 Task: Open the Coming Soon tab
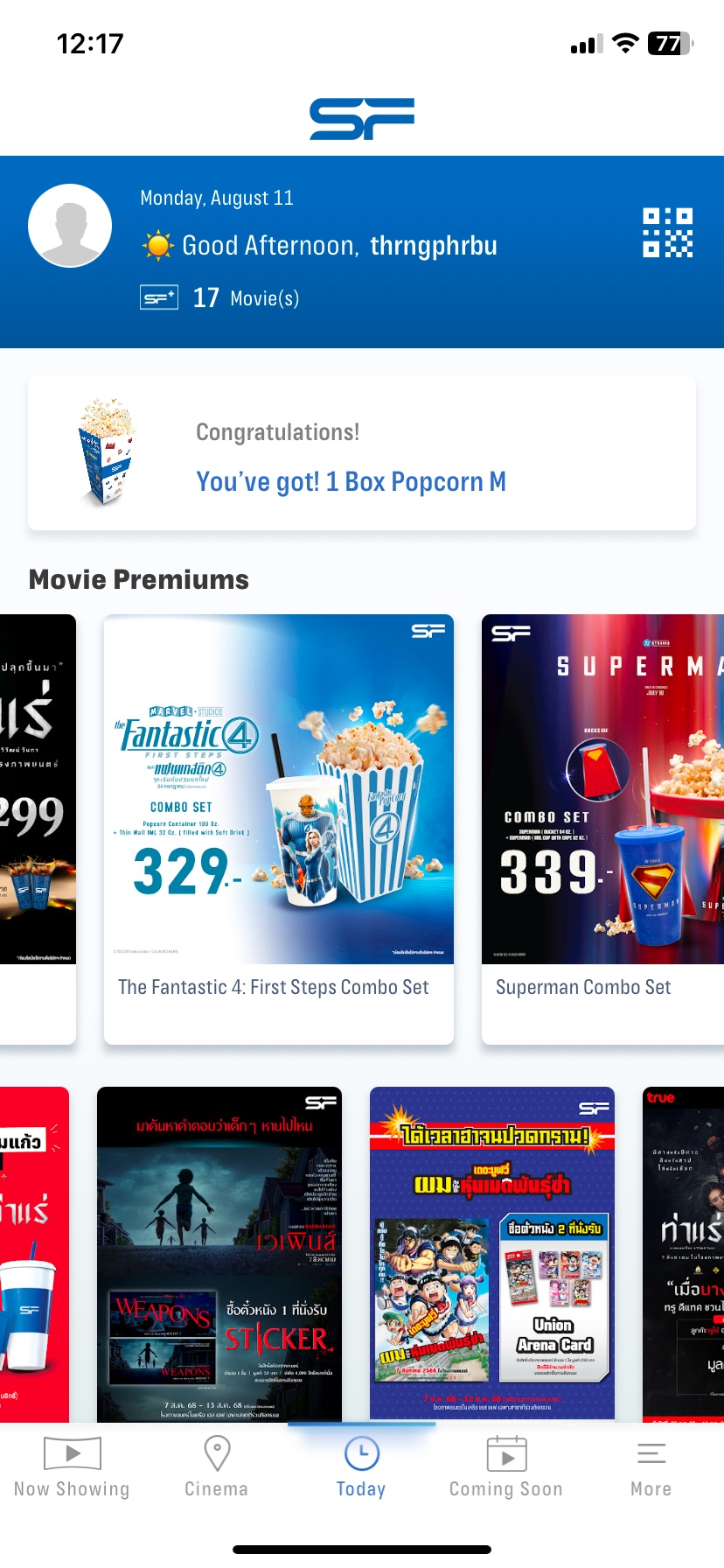pyautogui.click(x=506, y=1467)
